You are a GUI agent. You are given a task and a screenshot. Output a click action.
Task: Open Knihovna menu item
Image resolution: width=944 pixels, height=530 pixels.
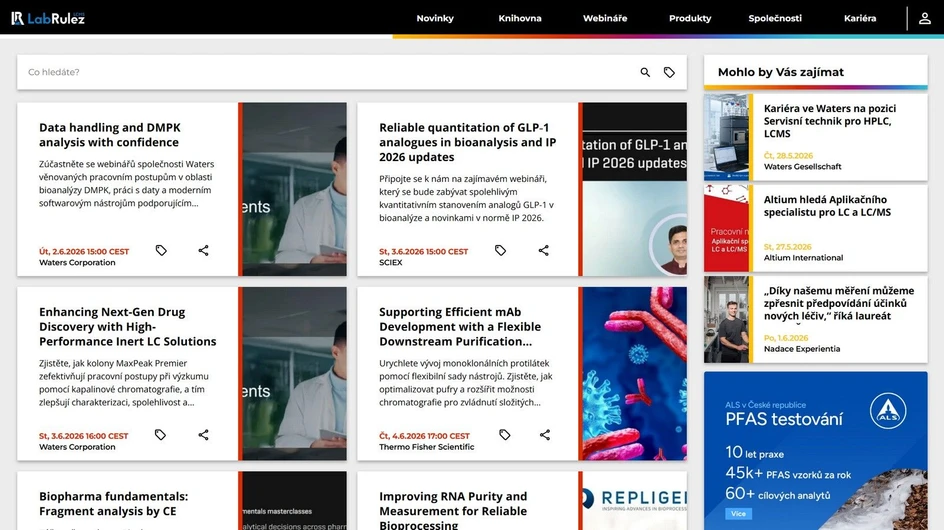point(520,18)
